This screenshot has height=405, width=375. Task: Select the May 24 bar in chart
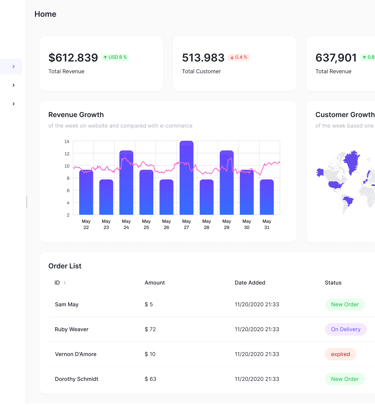pos(126,182)
